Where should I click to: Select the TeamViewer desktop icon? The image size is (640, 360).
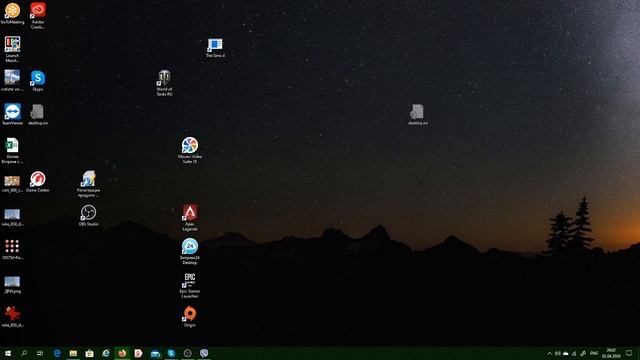point(12,114)
